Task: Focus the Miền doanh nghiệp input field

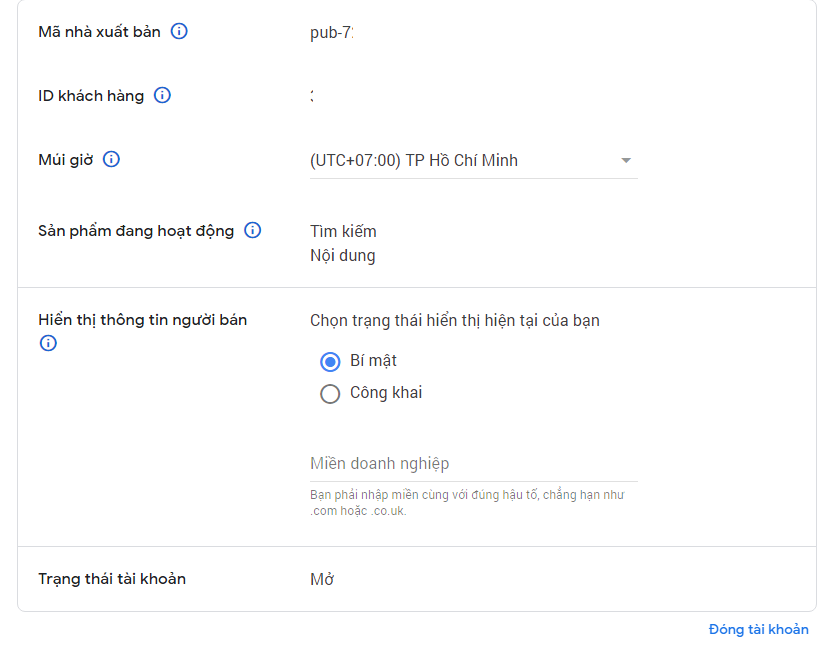Action: point(473,464)
